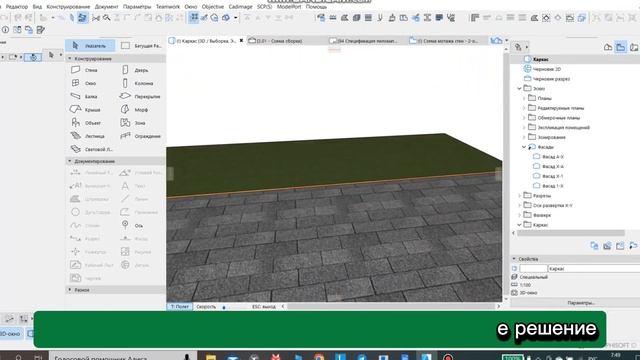This screenshot has width=640, height=360.
Task: Open the Navigator chooser dropdown arrow
Action: tap(527, 47)
